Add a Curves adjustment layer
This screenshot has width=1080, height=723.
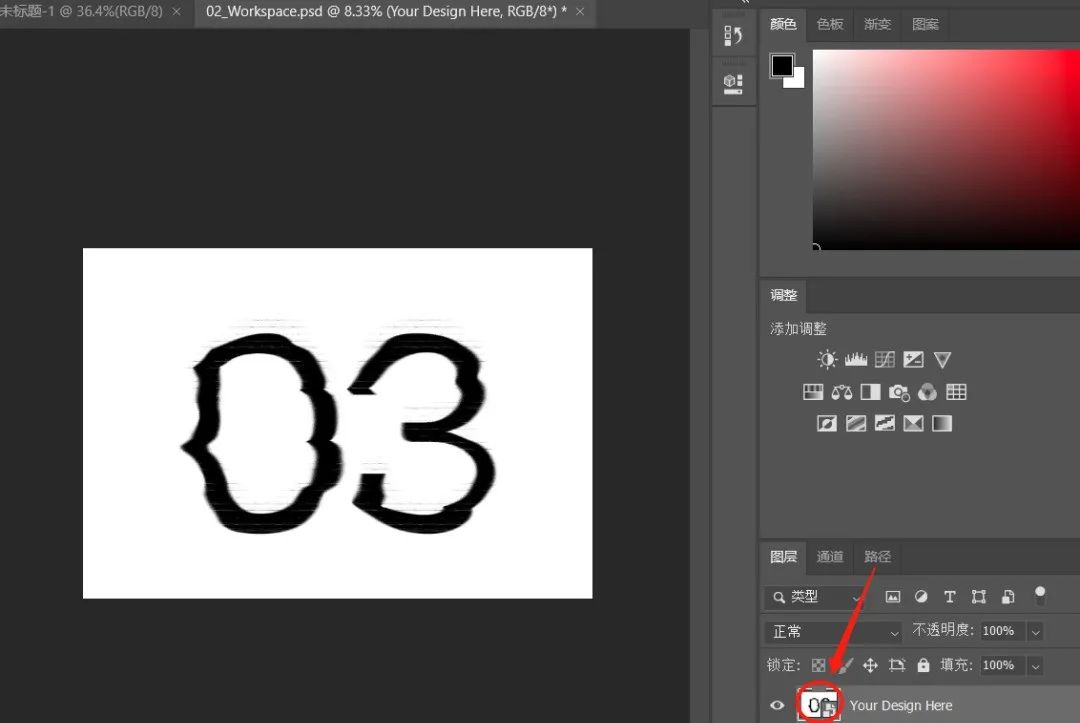coord(884,360)
